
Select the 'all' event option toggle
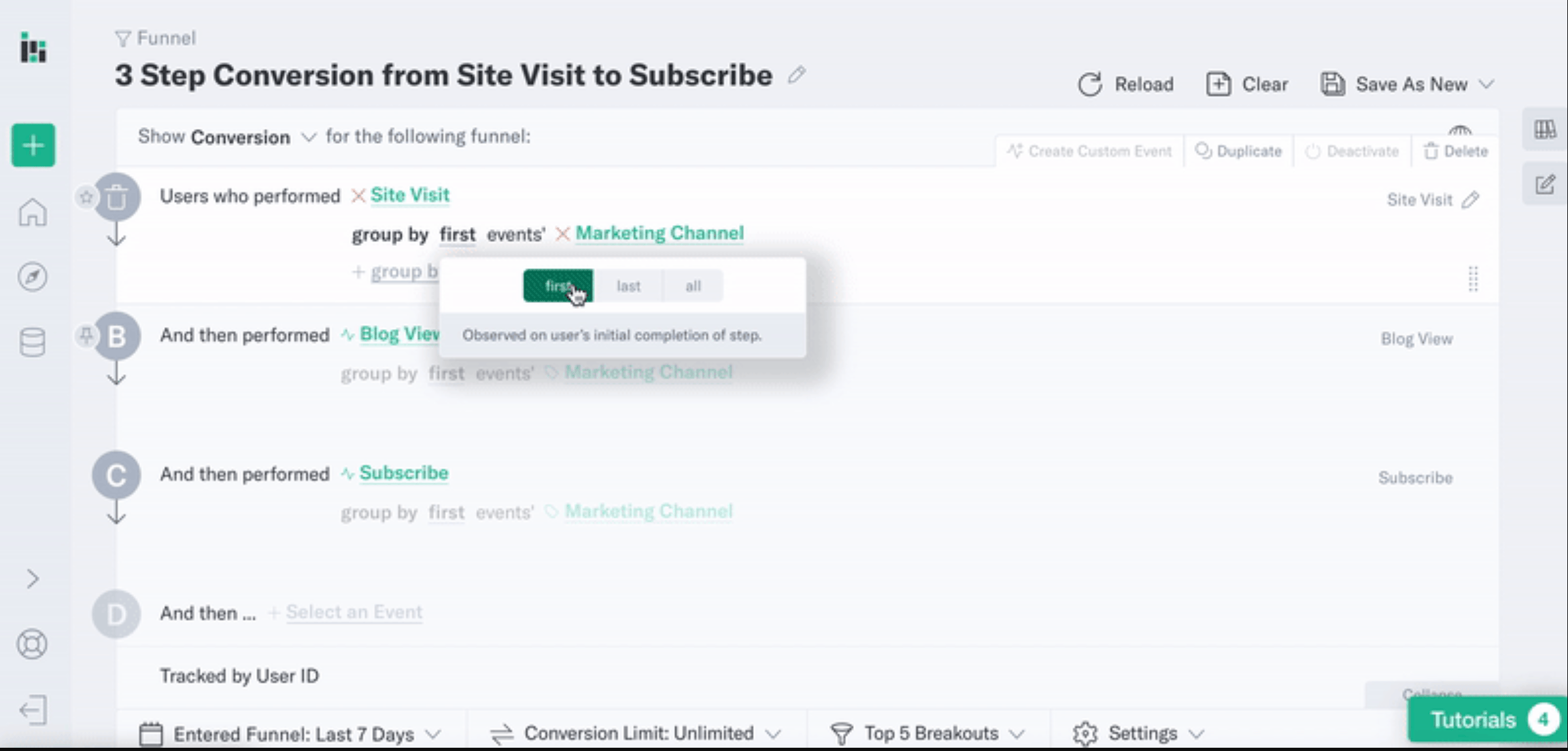[x=692, y=286]
